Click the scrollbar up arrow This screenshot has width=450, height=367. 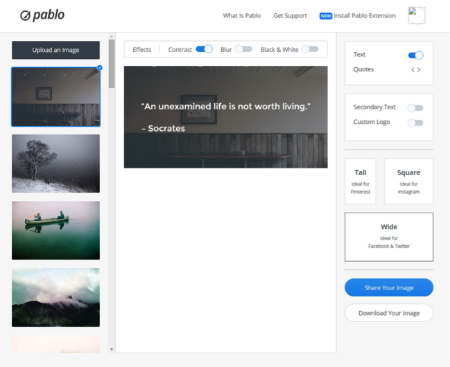point(112,36)
